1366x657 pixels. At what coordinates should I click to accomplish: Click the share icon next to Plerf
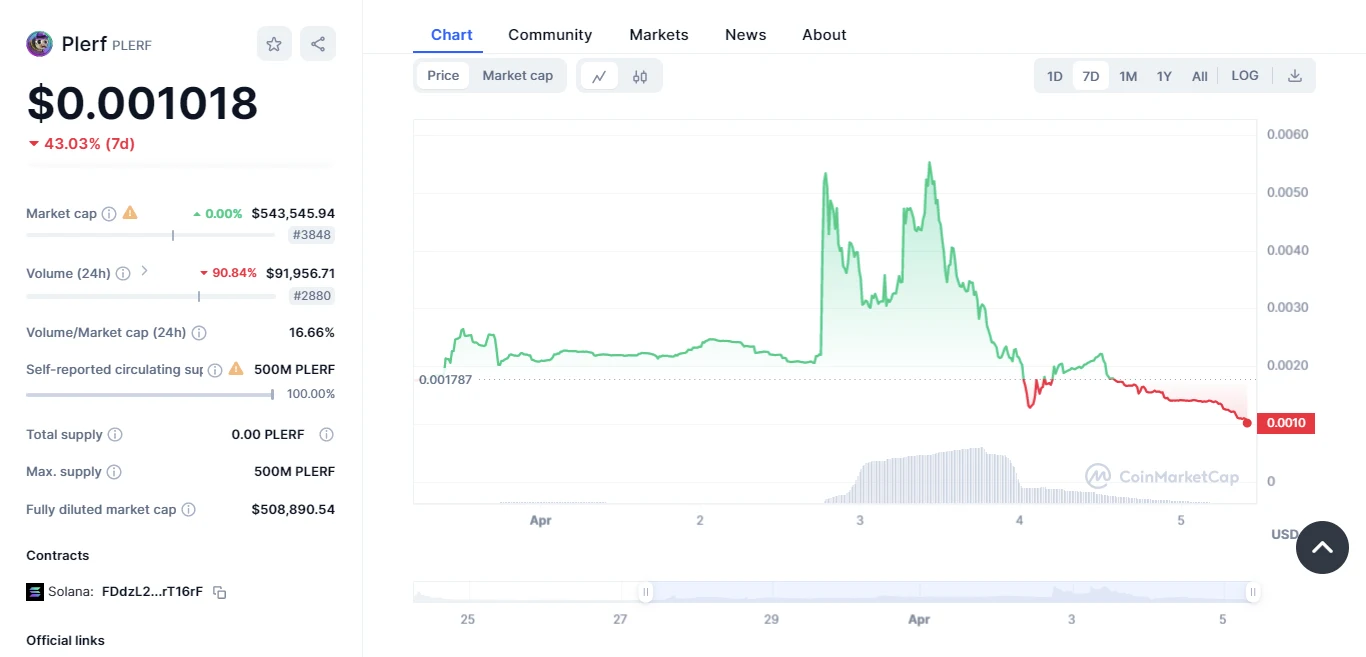[x=318, y=44]
